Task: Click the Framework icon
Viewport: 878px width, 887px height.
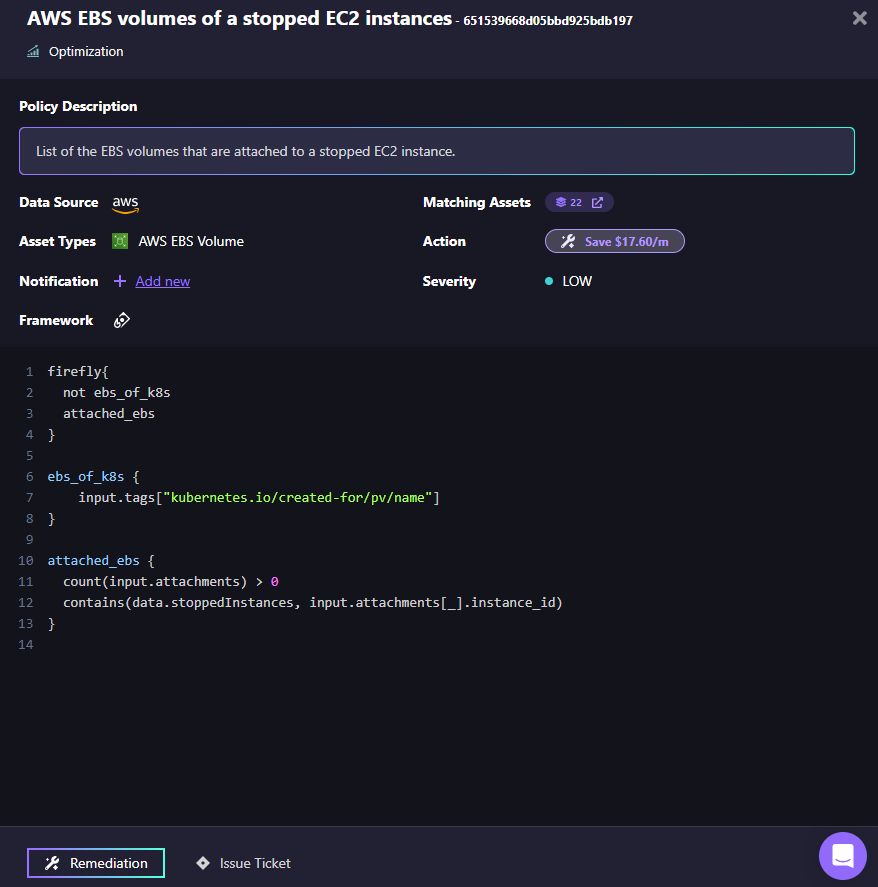Action: [x=122, y=321]
